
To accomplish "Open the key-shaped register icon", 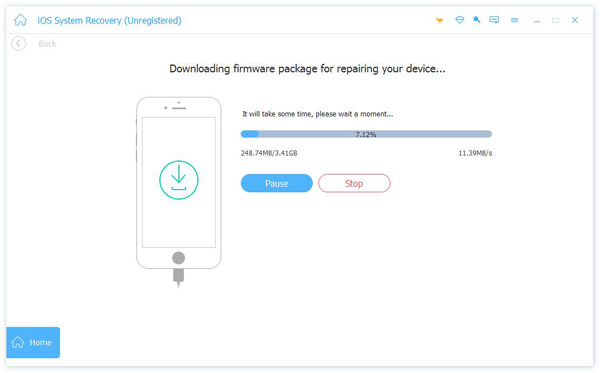I will point(477,20).
